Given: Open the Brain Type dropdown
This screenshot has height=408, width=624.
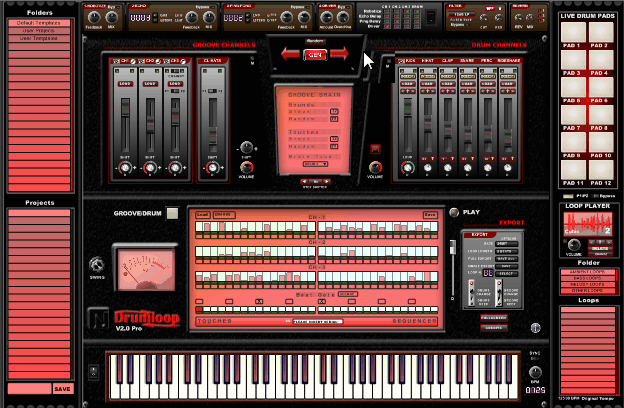Looking at the screenshot, I should coord(315,164).
